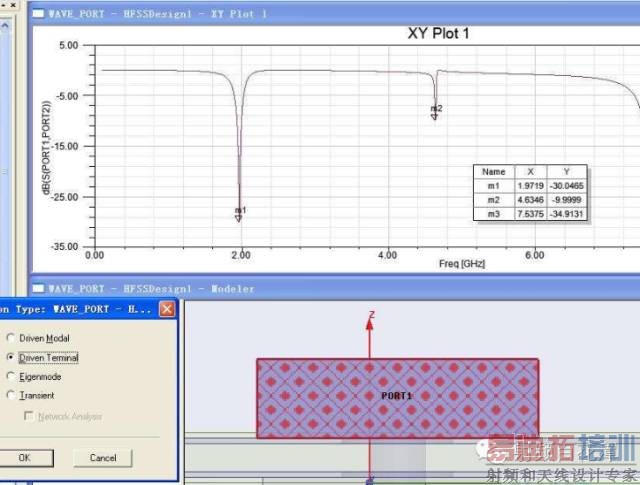The image size is (640, 485).
Task: Click the Z axis arrow in the modeler
Action: [x=370, y=324]
